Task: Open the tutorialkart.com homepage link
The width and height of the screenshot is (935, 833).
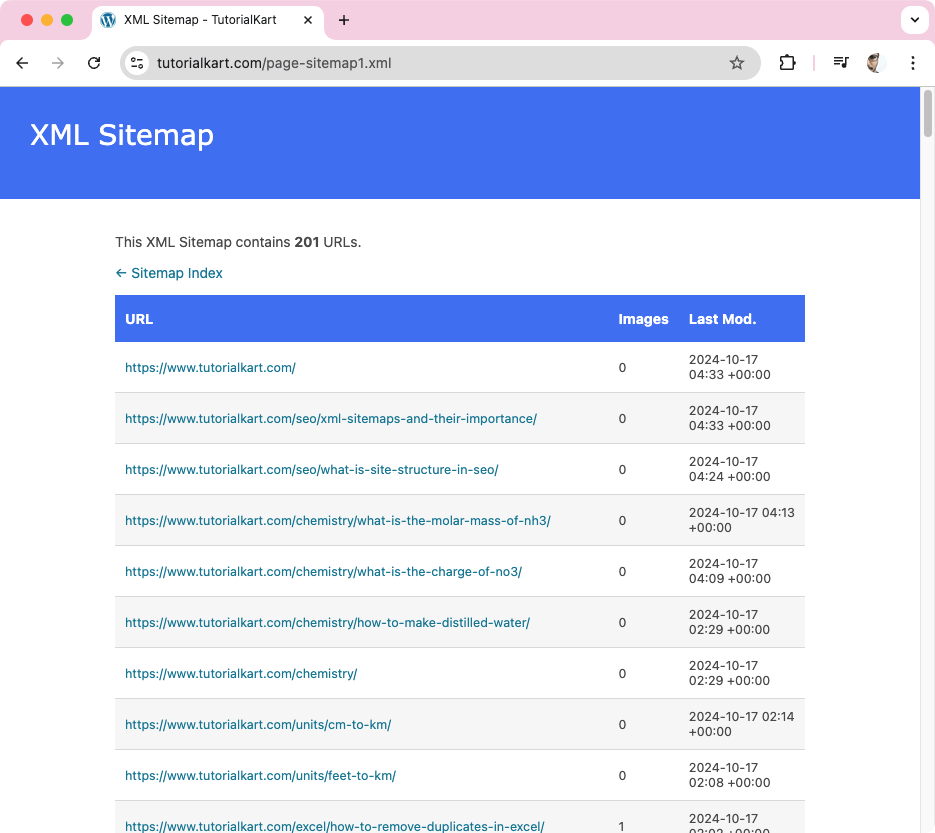Action: pyautogui.click(x=210, y=367)
